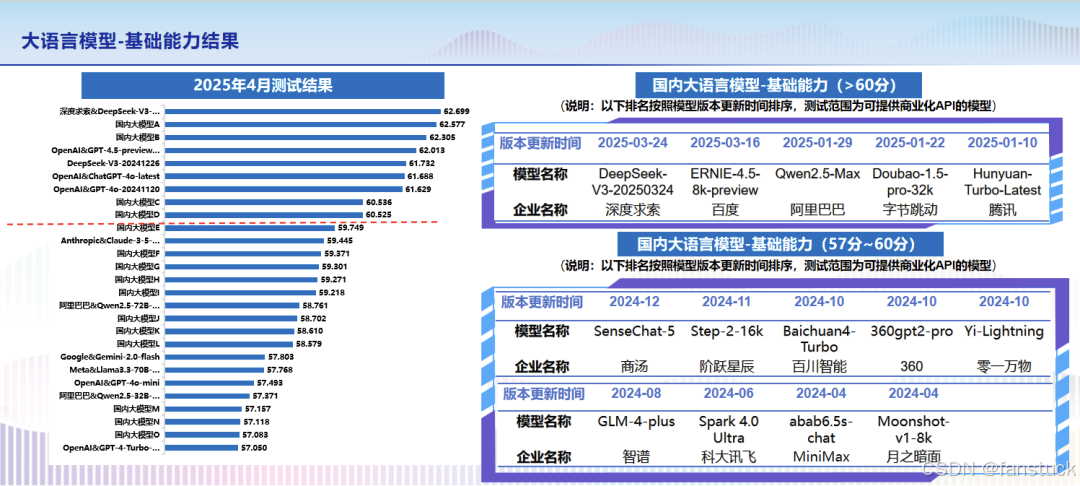Screen dimensions: 1080x486
Task: Click the "OpenAI&GPT-4-Turbo-…" chart label
Action: click(x=112, y=448)
